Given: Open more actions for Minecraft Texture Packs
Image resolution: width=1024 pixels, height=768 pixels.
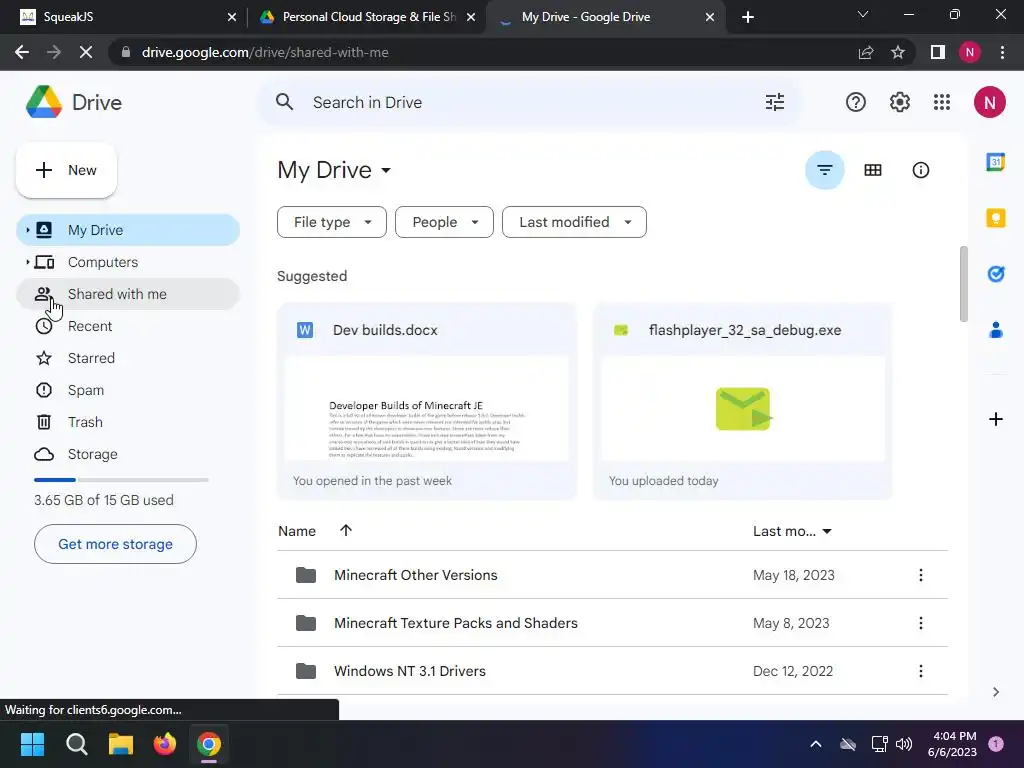Looking at the screenshot, I should tap(920, 623).
